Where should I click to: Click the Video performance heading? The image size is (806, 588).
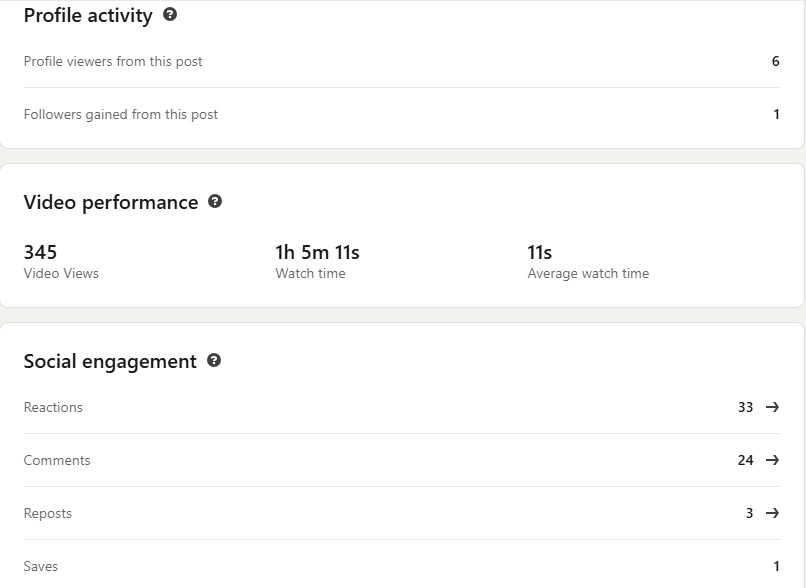pos(111,202)
